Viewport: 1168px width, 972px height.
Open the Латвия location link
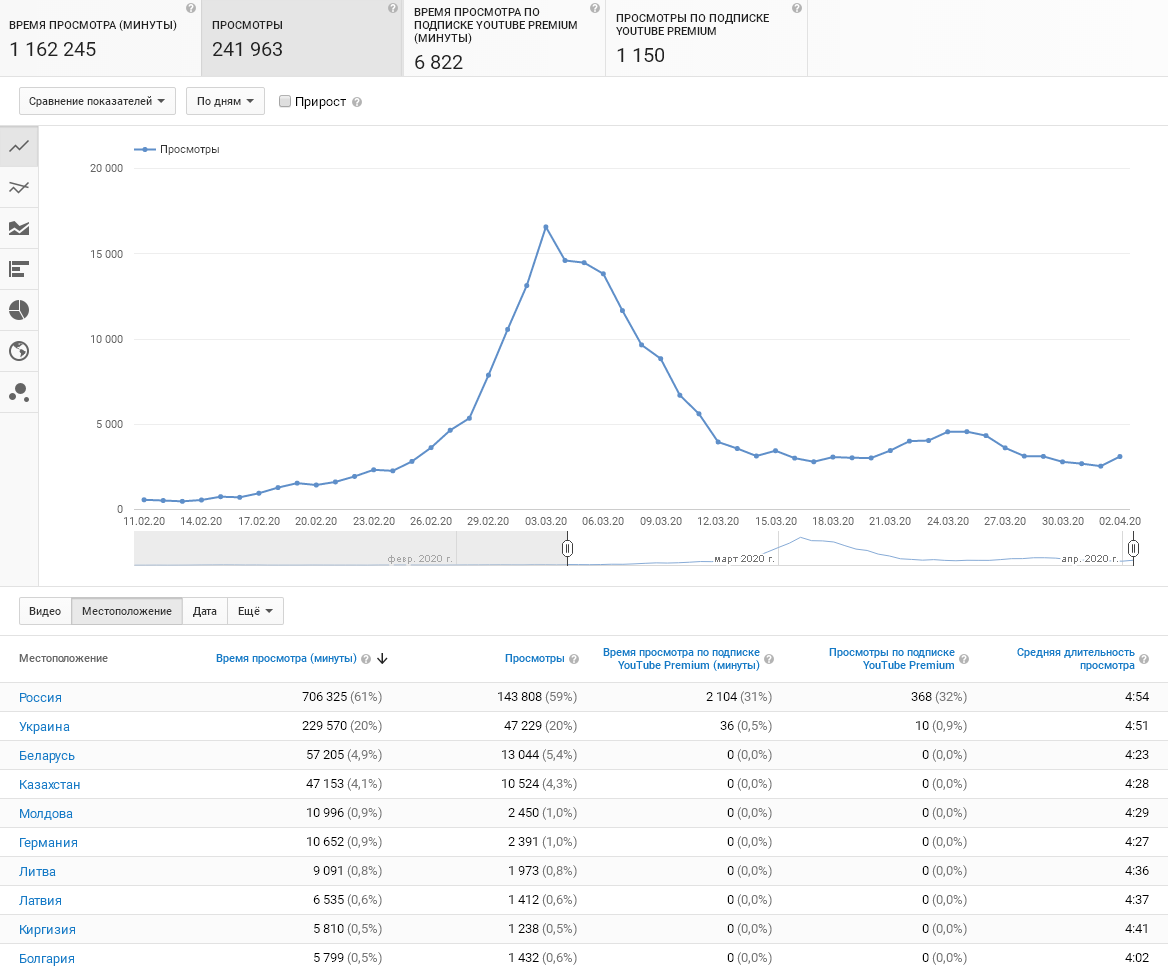tap(40, 900)
